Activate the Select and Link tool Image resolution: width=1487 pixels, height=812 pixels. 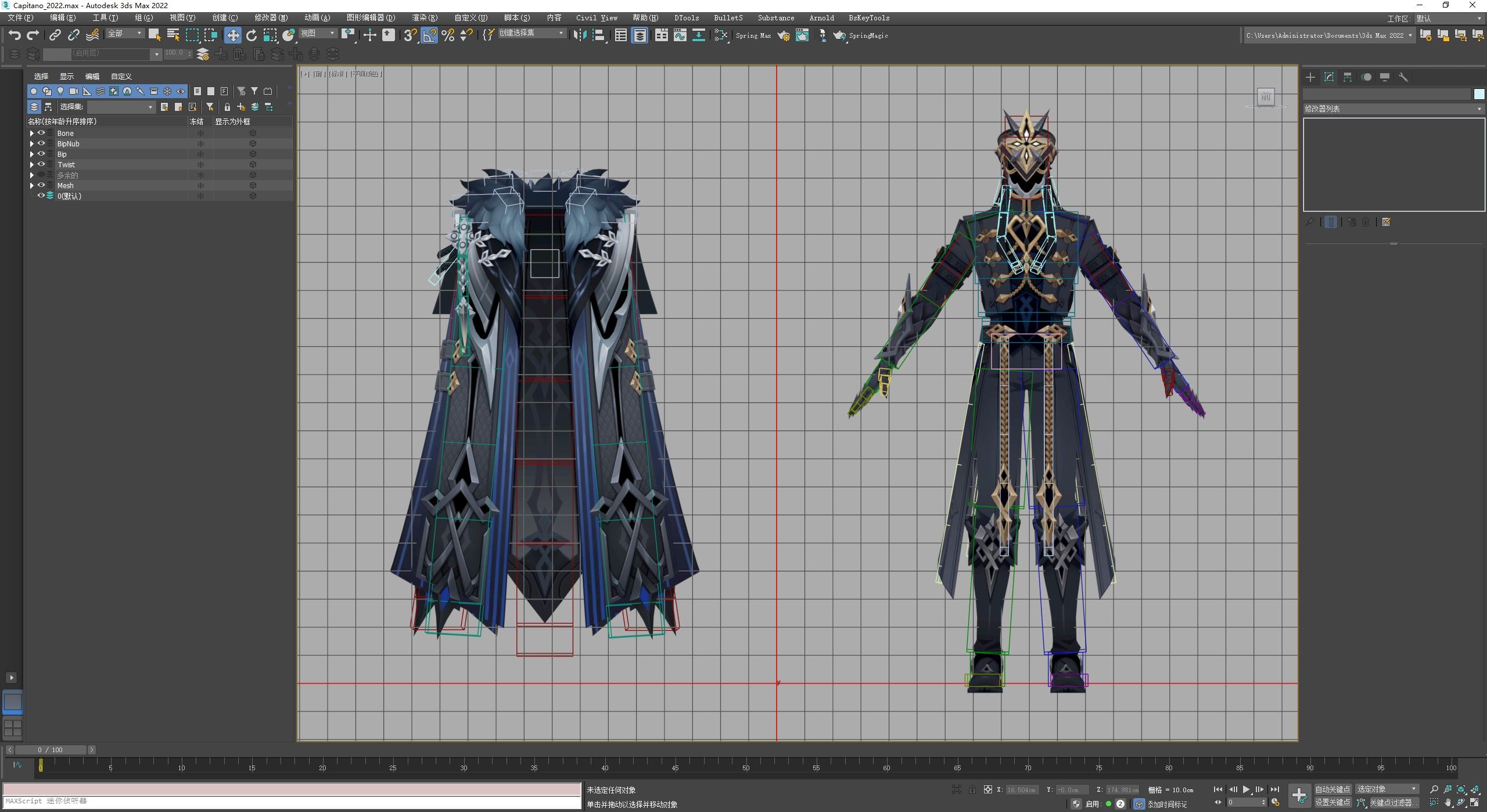(x=55, y=35)
